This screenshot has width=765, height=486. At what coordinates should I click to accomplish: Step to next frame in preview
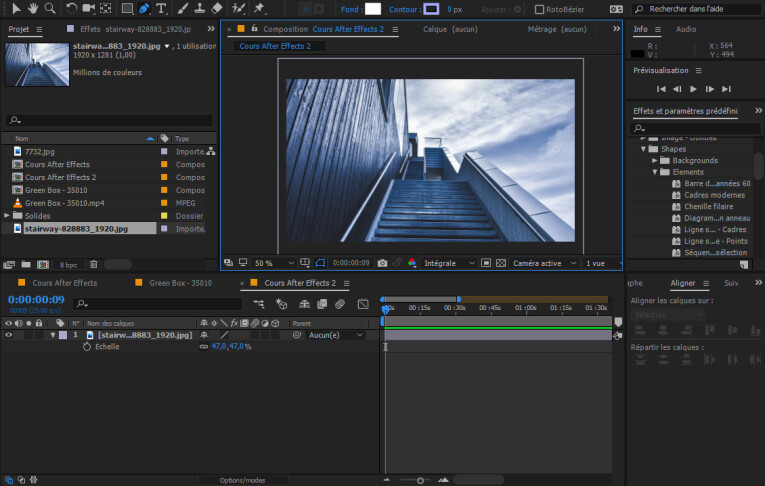pyautogui.click(x=710, y=89)
